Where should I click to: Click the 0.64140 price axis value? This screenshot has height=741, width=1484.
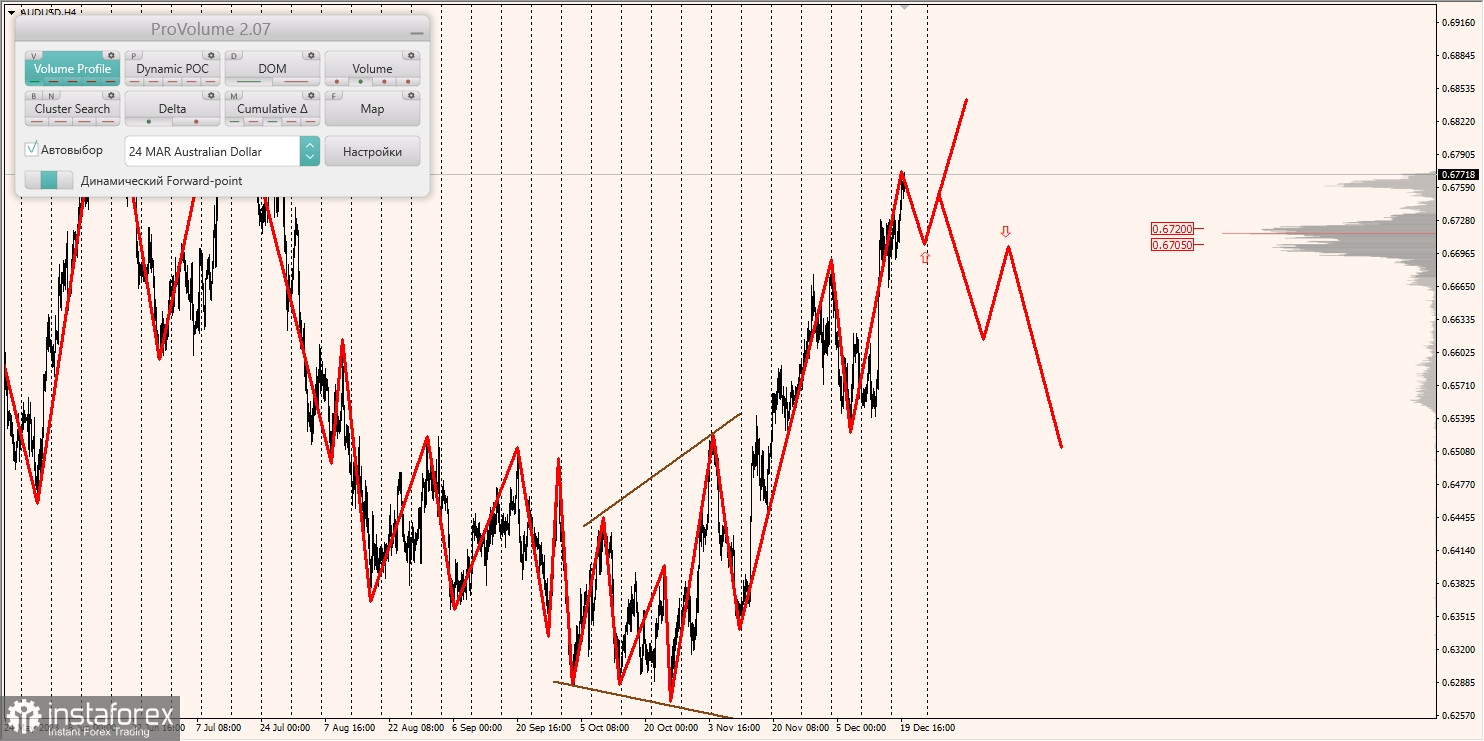pyautogui.click(x=1458, y=550)
